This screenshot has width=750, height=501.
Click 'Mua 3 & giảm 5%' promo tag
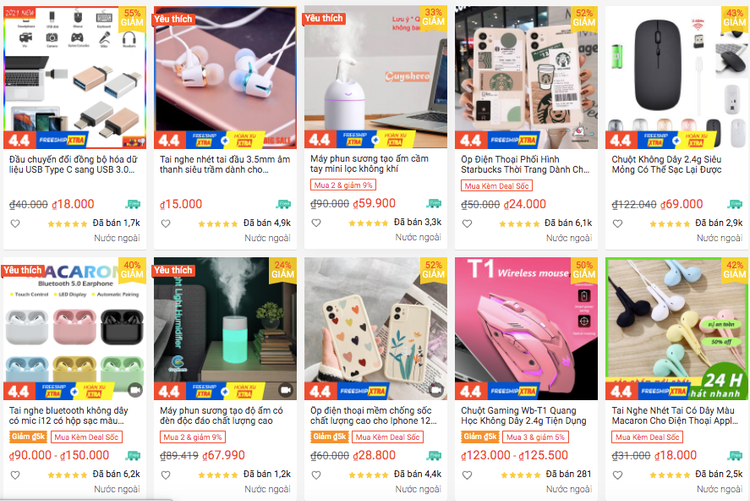pyautogui.click(x=535, y=437)
